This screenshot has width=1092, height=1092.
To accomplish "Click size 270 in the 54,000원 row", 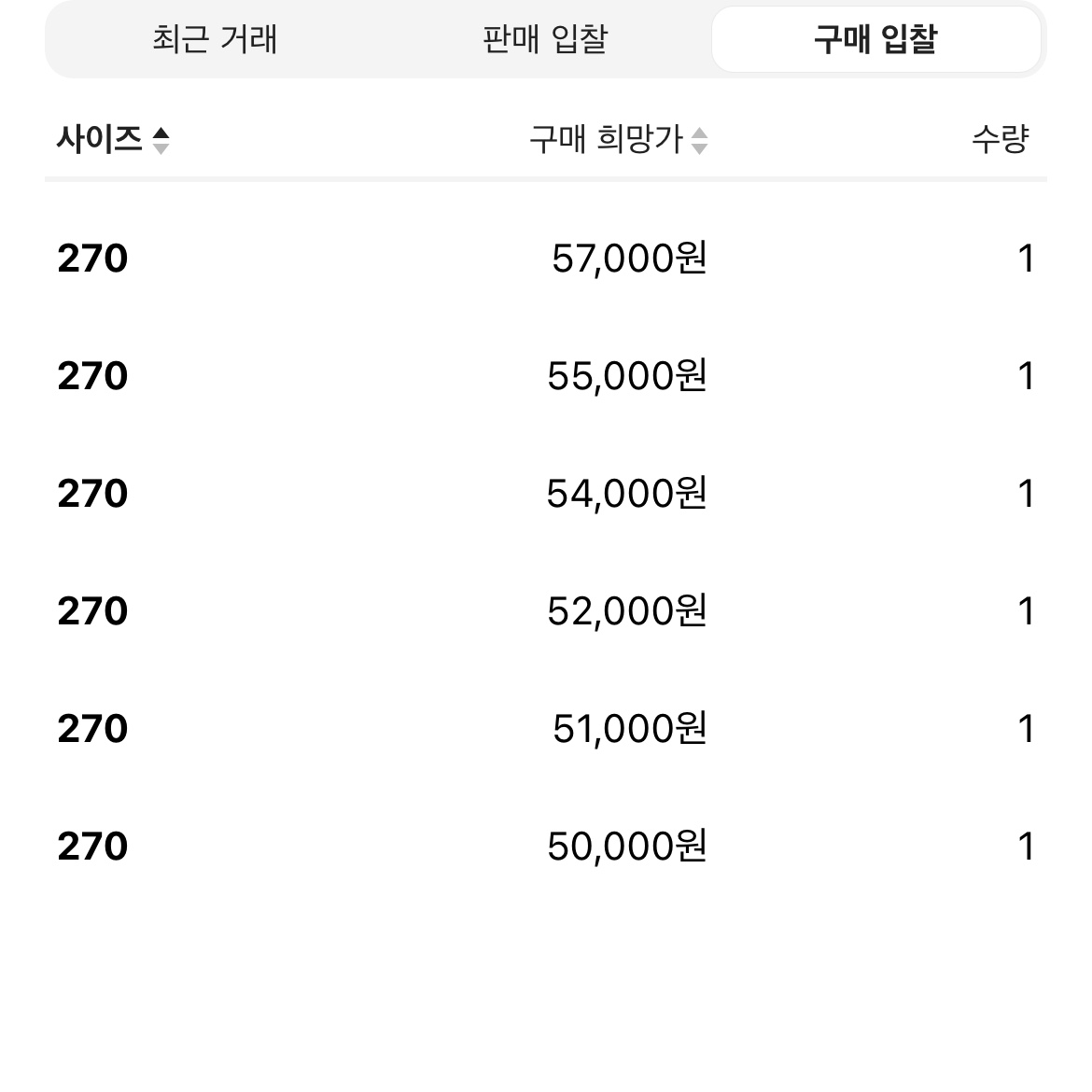I will click(92, 494).
